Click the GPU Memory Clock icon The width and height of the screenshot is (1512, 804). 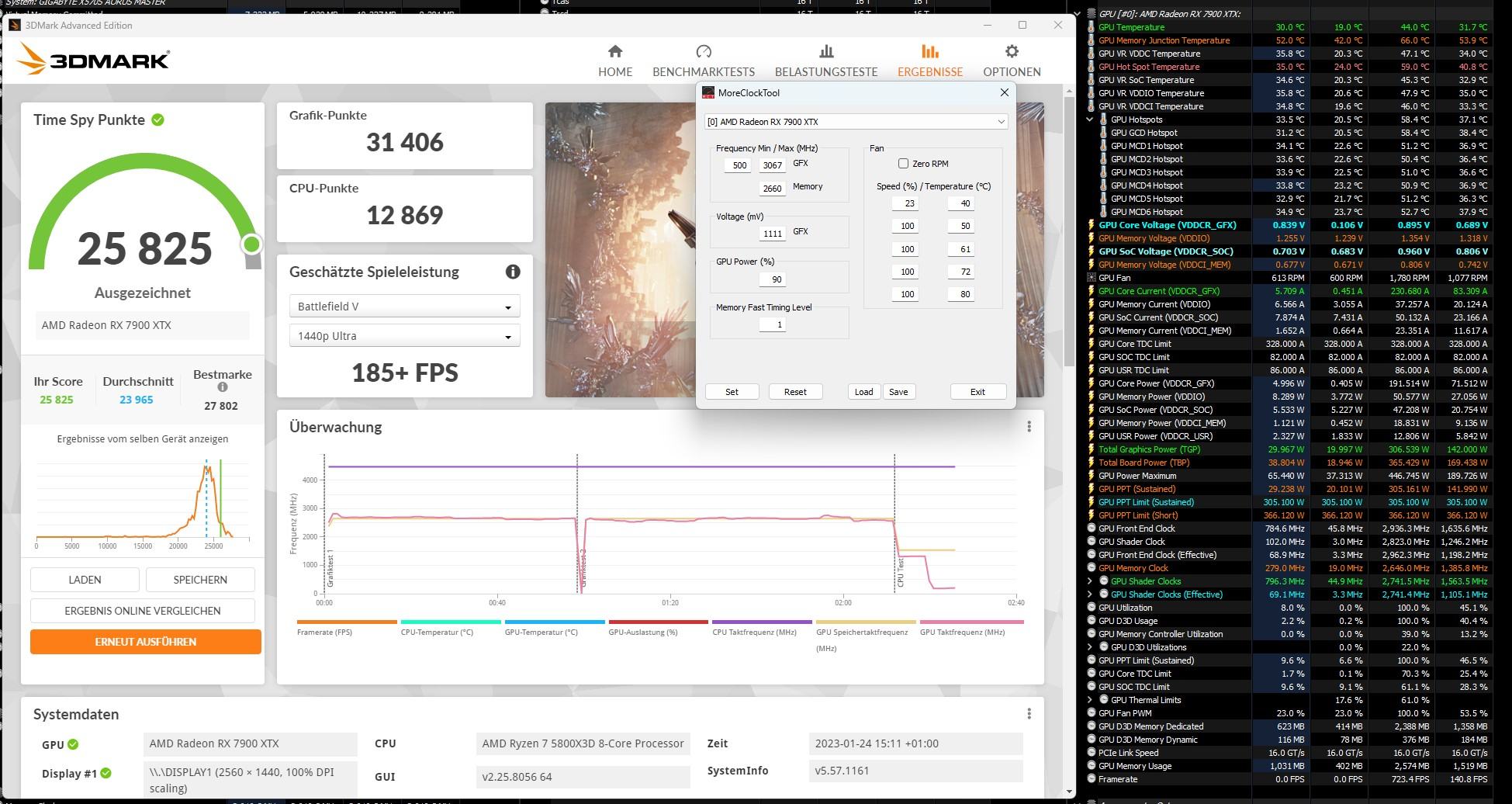click(1091, 568)
